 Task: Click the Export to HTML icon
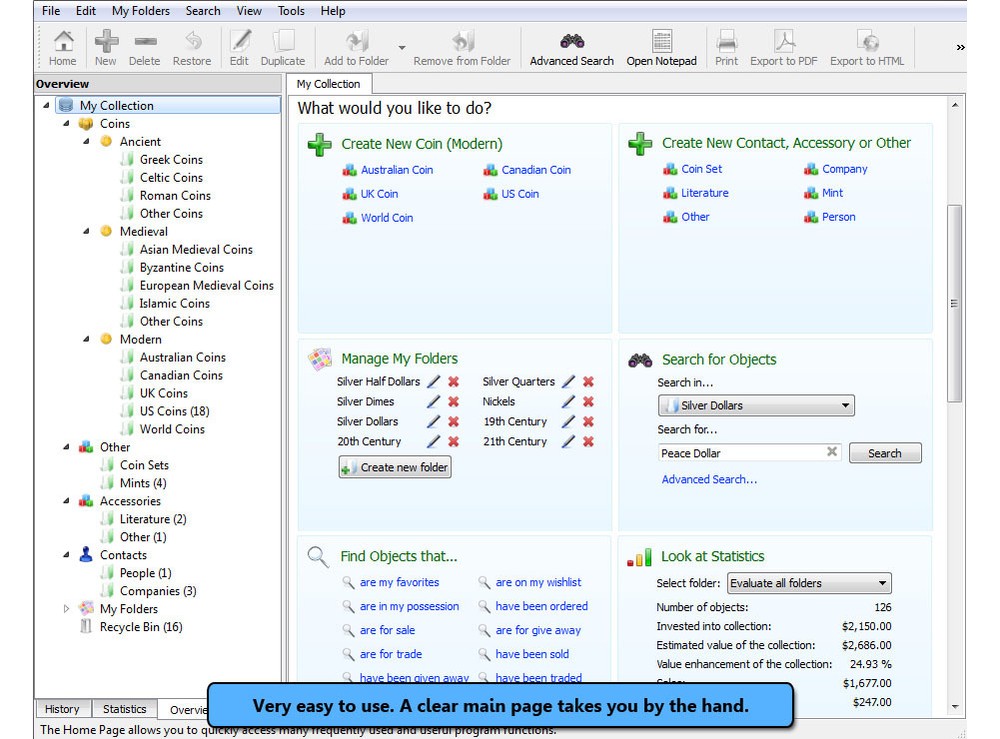866,47
